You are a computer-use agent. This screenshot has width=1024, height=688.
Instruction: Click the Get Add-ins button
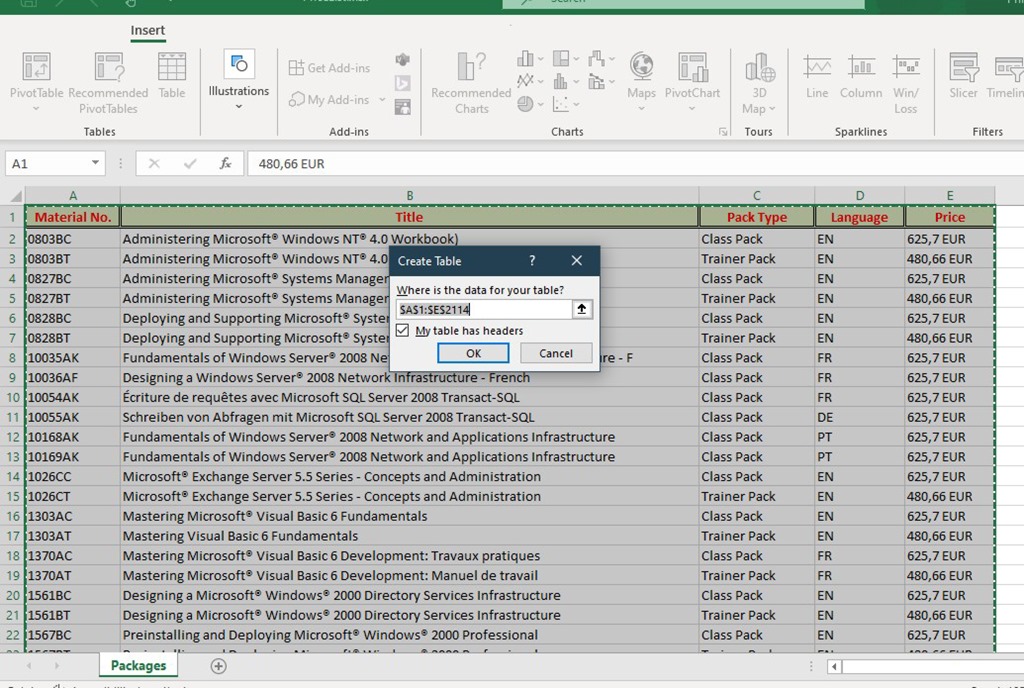329,67
